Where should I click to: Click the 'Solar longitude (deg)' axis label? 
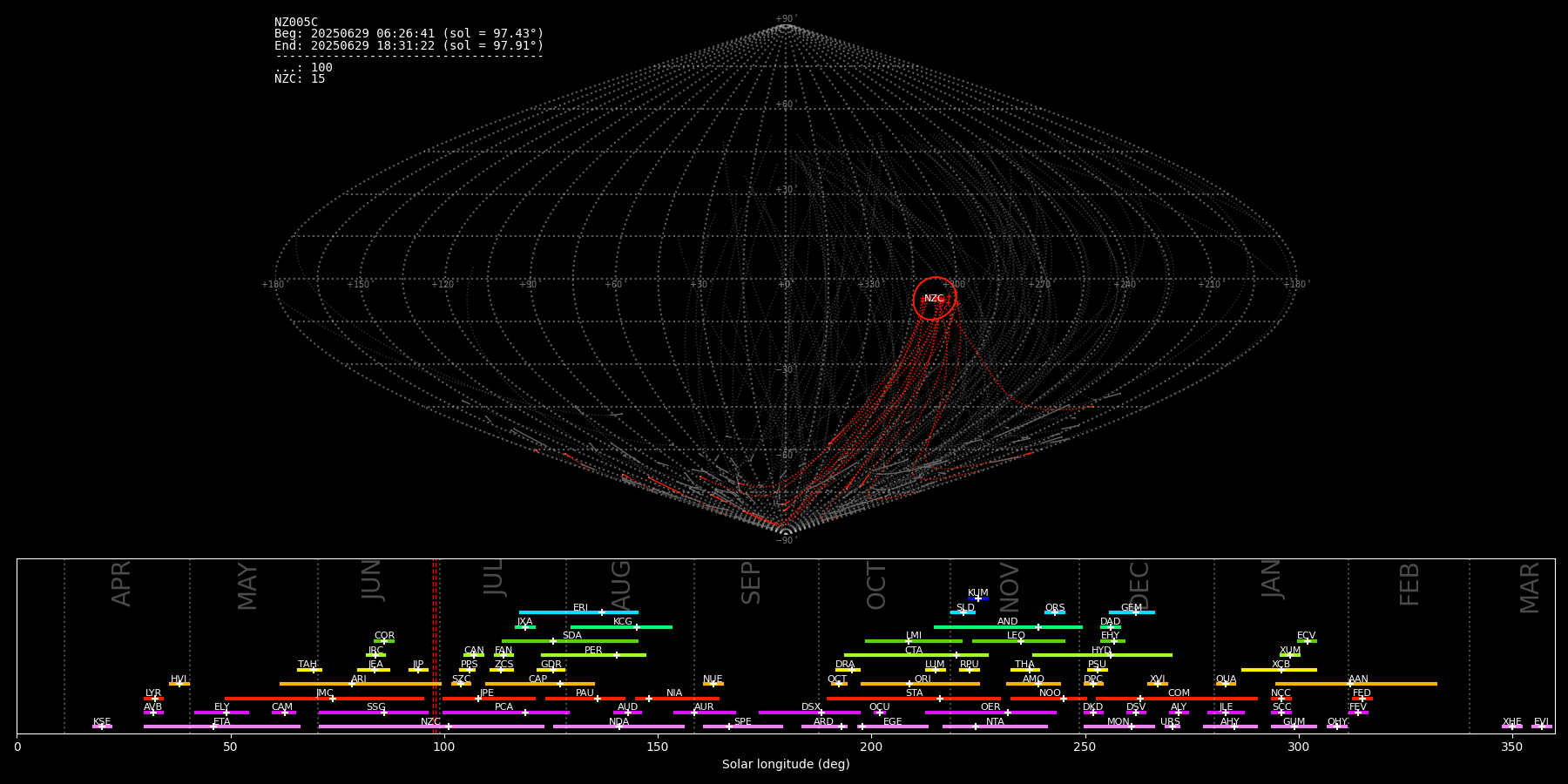pos(786,764)
